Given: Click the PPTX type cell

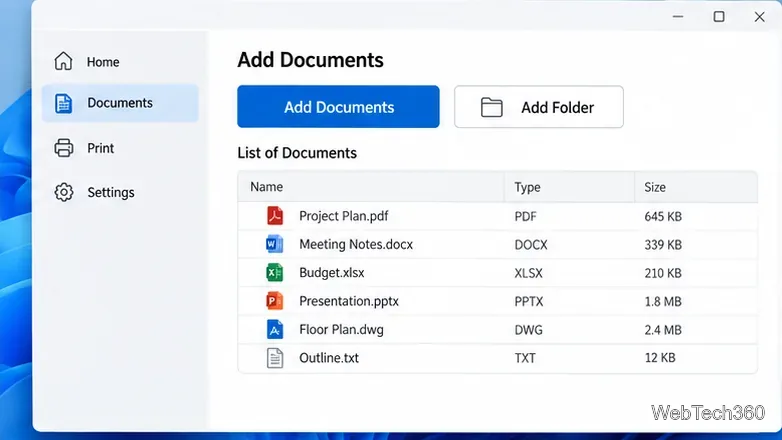Looking at the screenshot, I should point(529,302).
